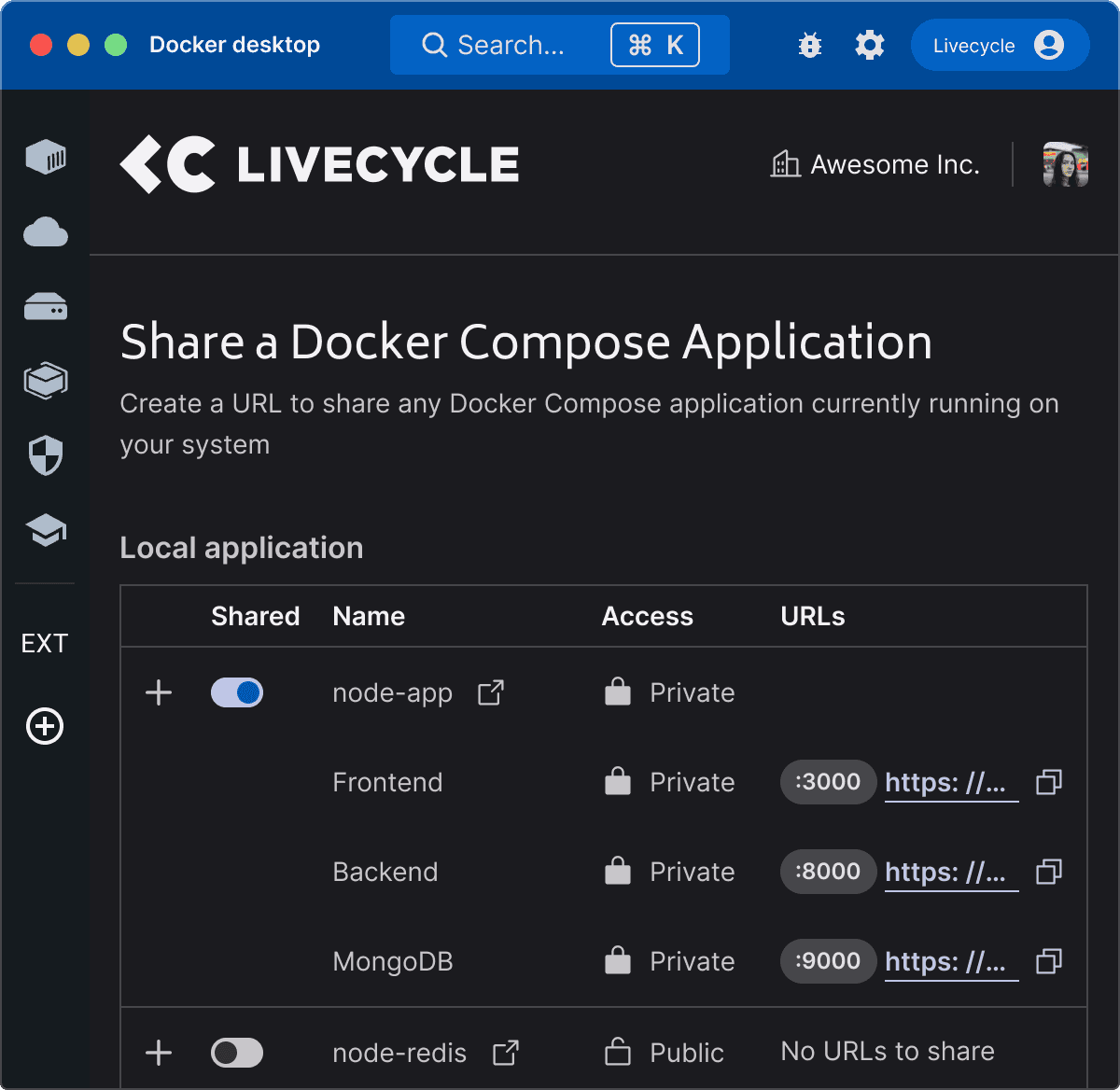Open the MongoDB https URL link
Viewport: 1120px width, 1090px height.
pyautogui.click(x=951, y=961)
